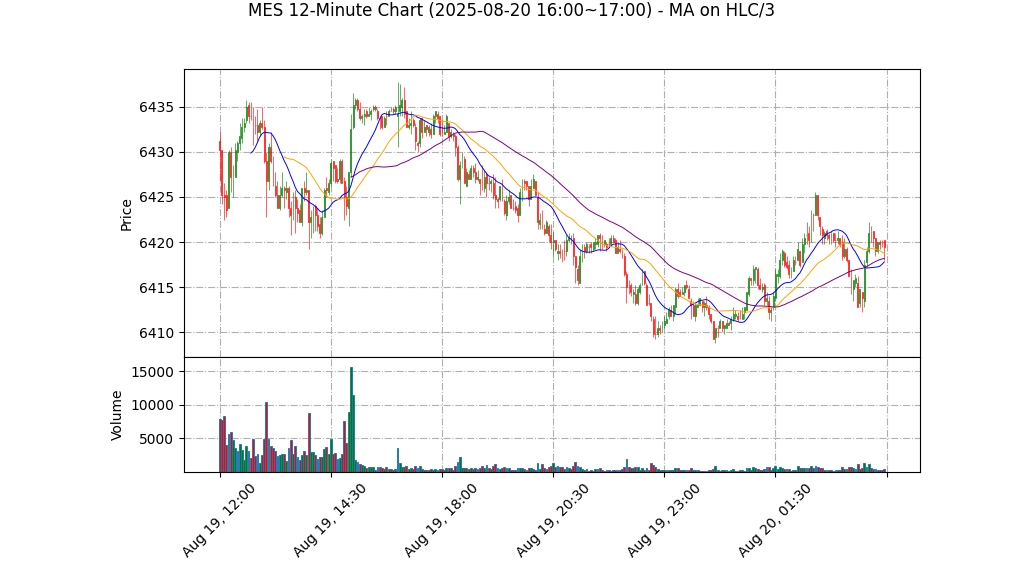Click the 'Aug 19, 23:00' time label
The width and height of the screenshot is (1022, 575).
(x=663, y=520)
